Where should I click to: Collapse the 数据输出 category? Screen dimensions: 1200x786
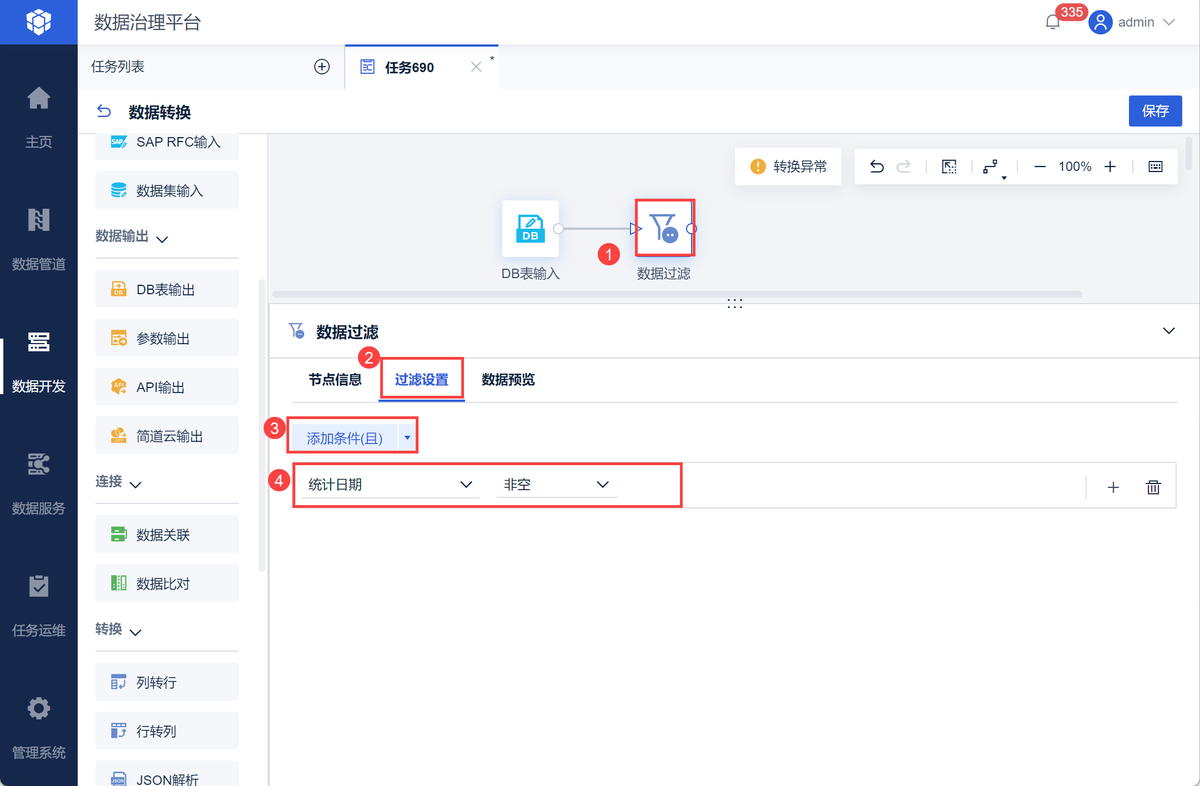point(162,238)
